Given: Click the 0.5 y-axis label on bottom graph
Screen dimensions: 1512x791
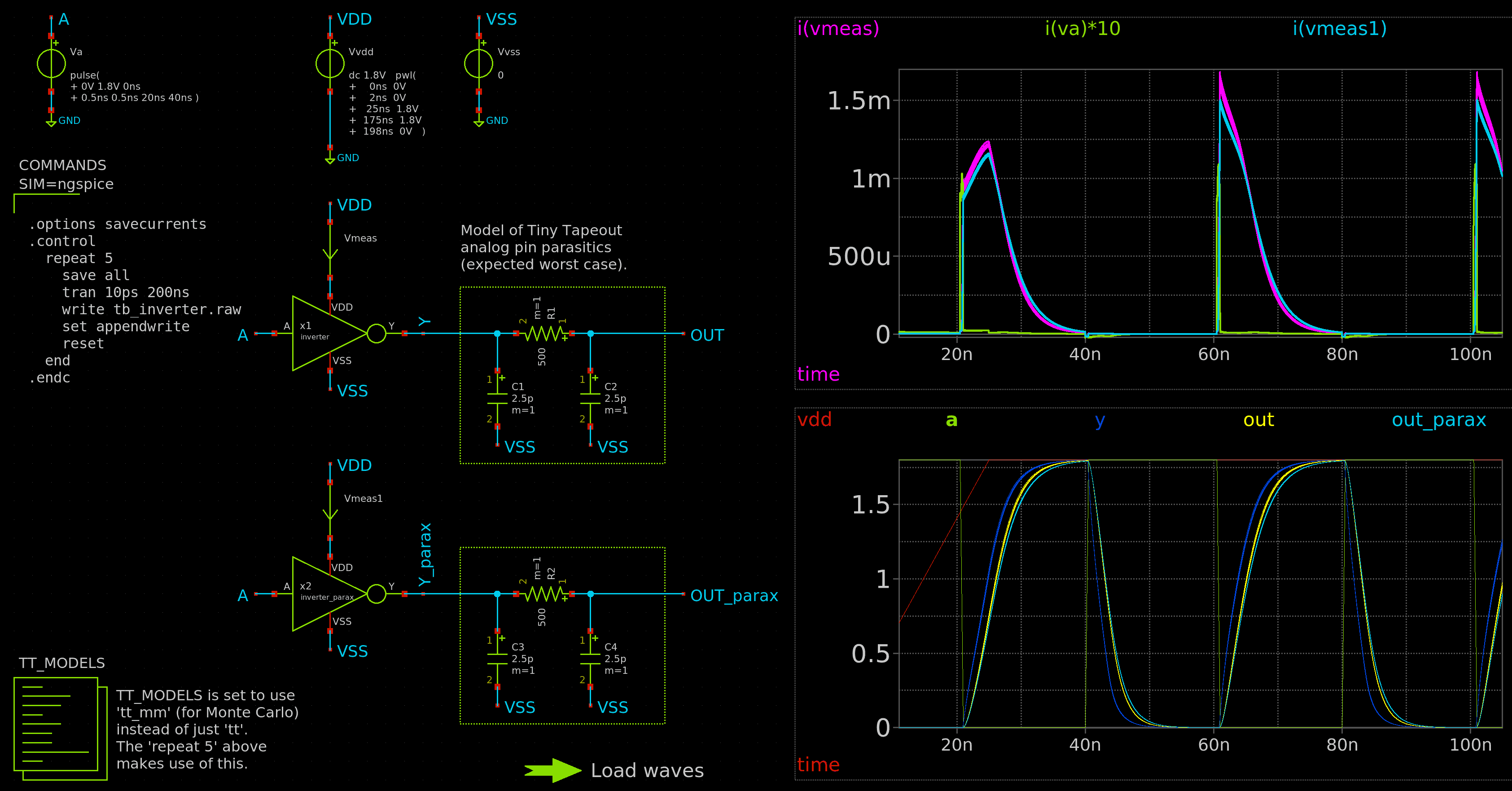Looking at the screenshot, I should click(x=871, y=654).
